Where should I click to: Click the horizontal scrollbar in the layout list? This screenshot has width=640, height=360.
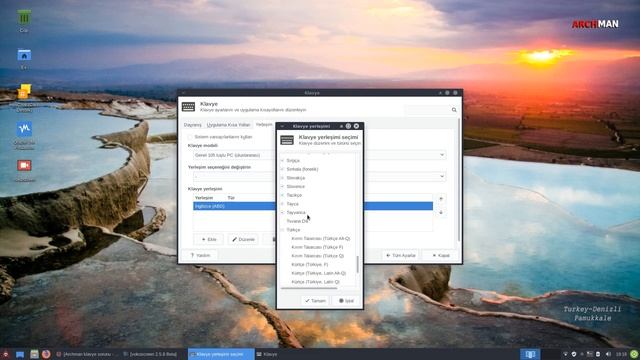[x=309, y=288]
